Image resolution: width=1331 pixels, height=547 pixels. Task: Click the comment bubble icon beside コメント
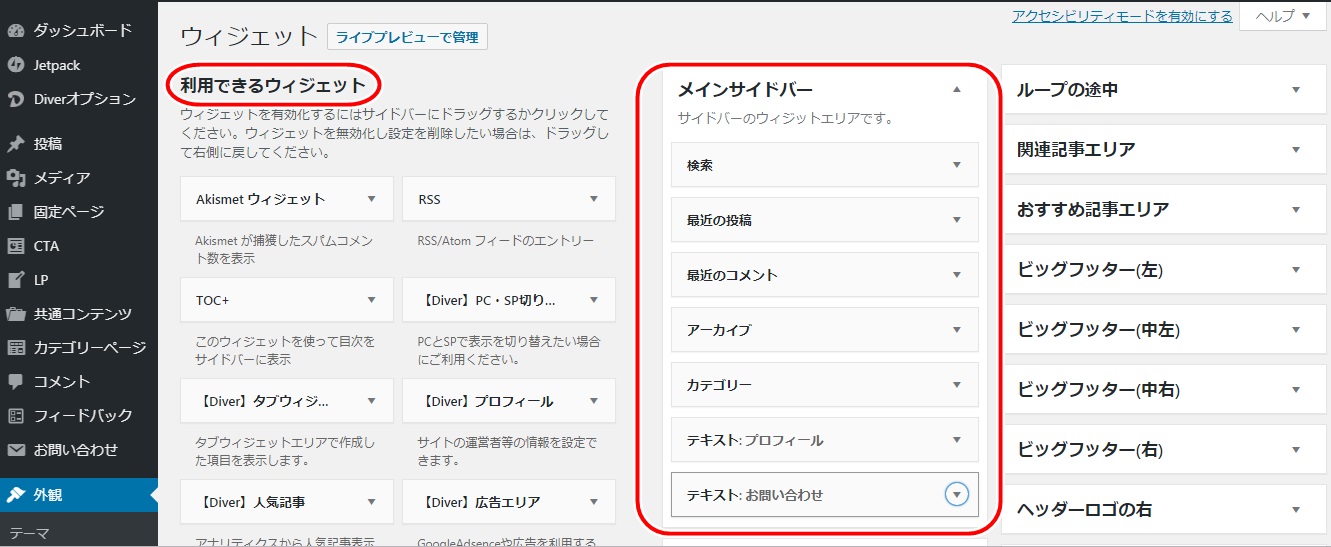pos(16,382)
